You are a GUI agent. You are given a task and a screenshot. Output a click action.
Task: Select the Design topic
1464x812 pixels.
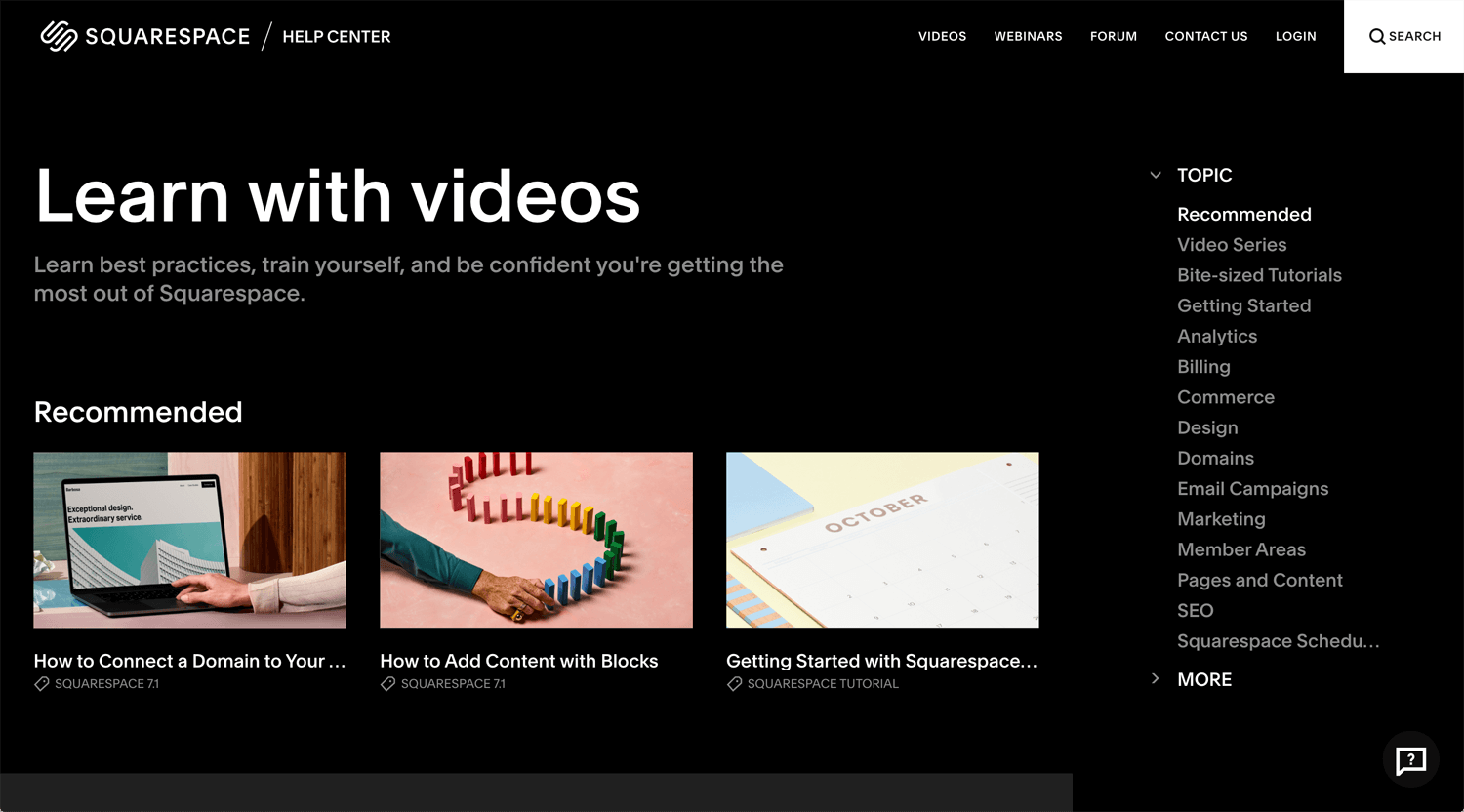1207,427
